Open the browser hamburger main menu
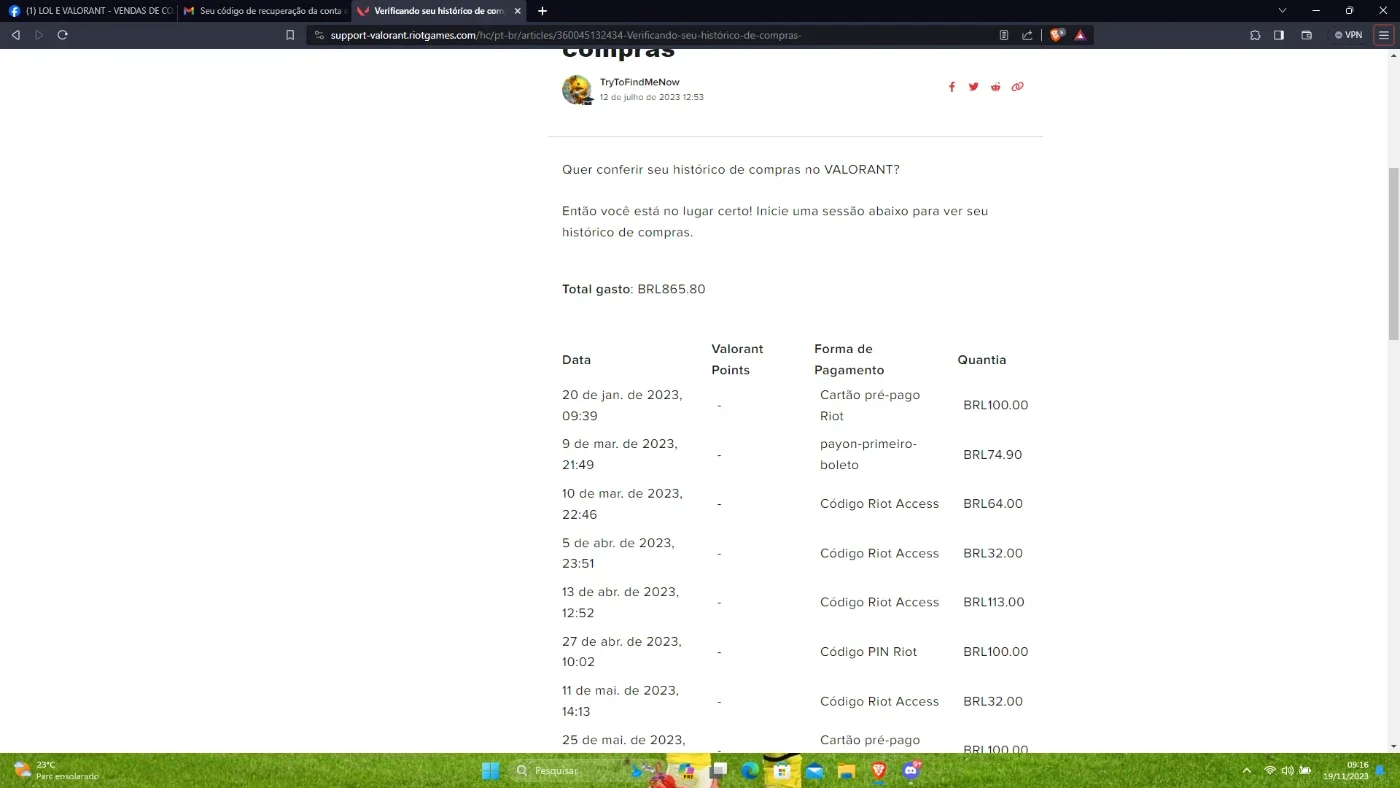The width and height of the screenshot is (1400, 788). coord(1384,35)
